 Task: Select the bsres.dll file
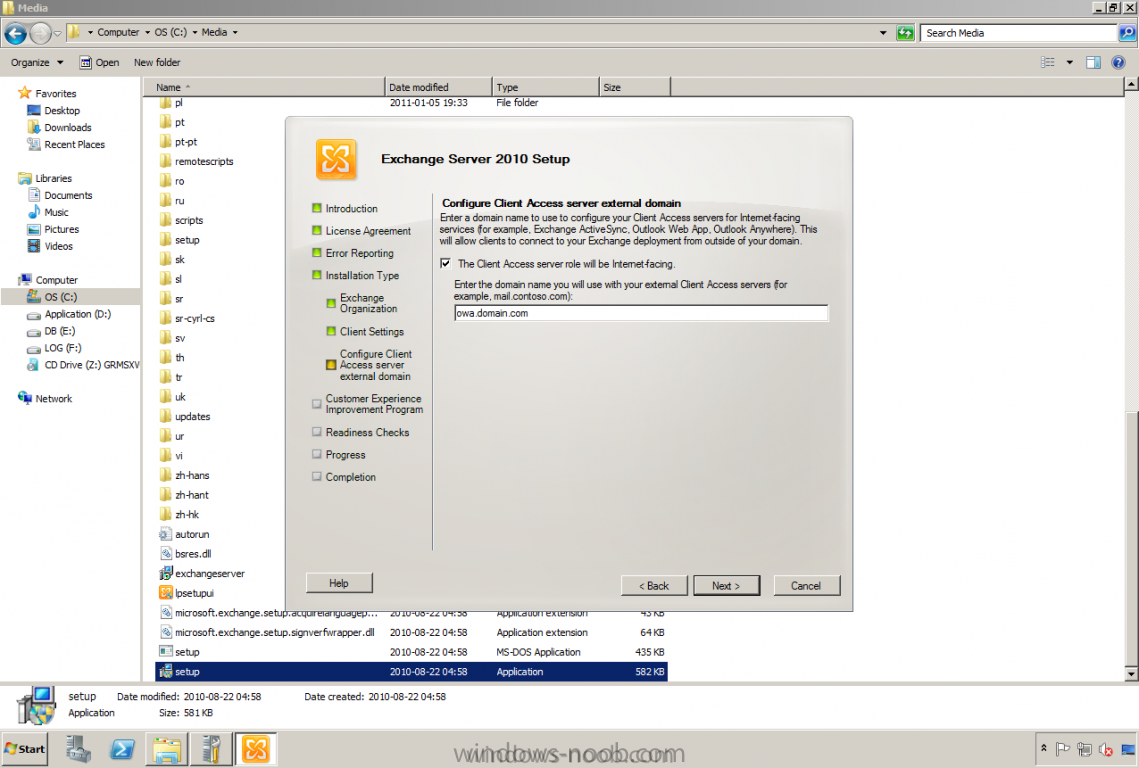pos(185,554)
